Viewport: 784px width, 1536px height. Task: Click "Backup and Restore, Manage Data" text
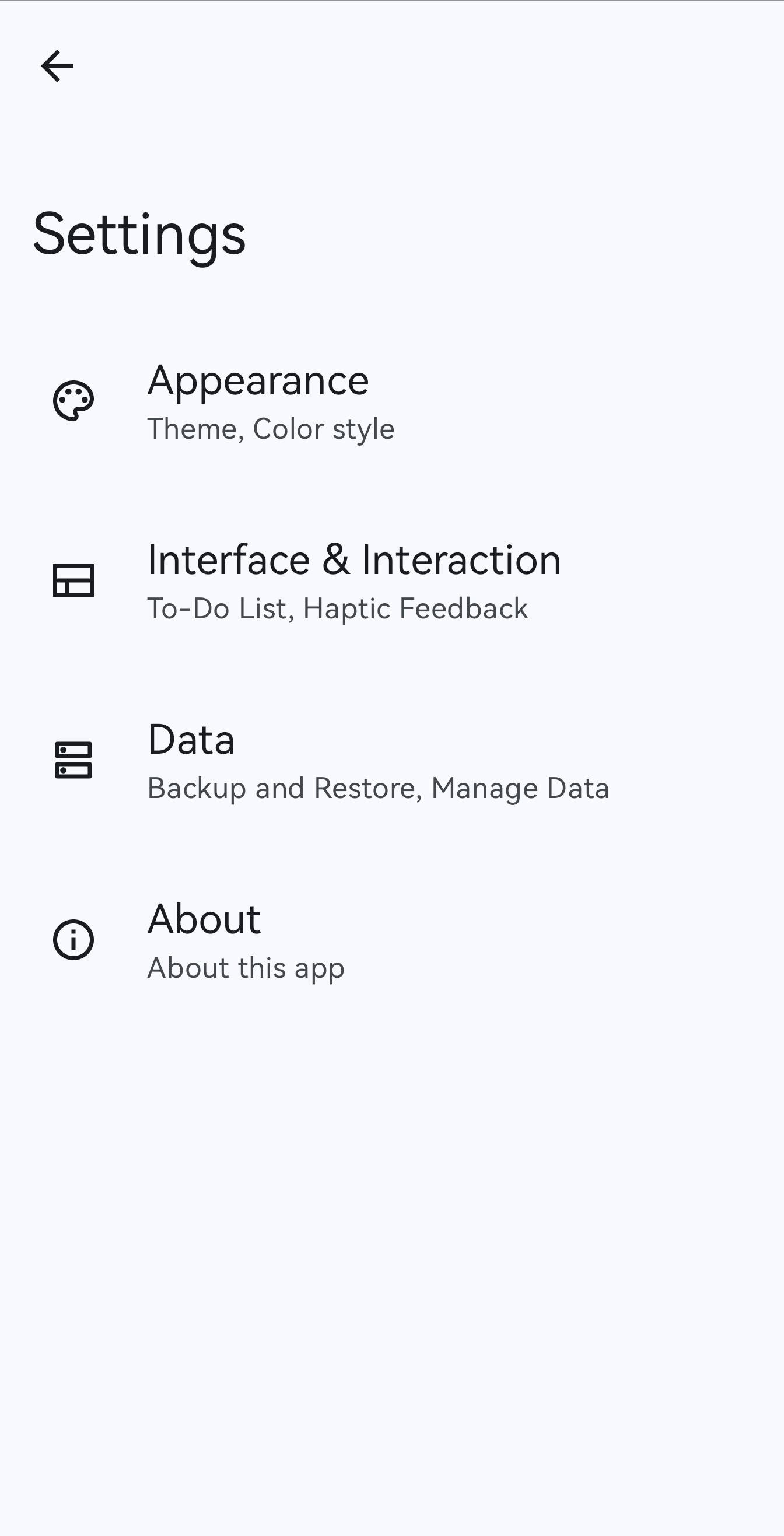coord(378,788)
